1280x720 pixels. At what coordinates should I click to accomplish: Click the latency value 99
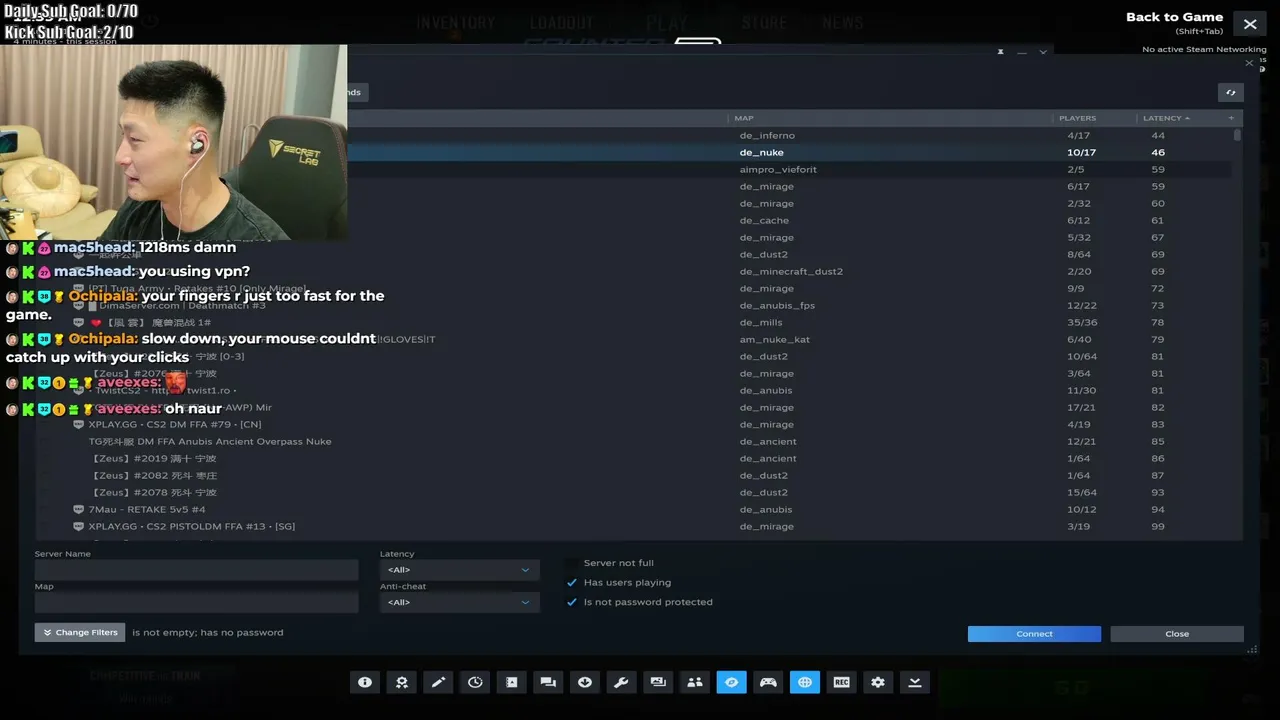click(x=1158, y=526)
